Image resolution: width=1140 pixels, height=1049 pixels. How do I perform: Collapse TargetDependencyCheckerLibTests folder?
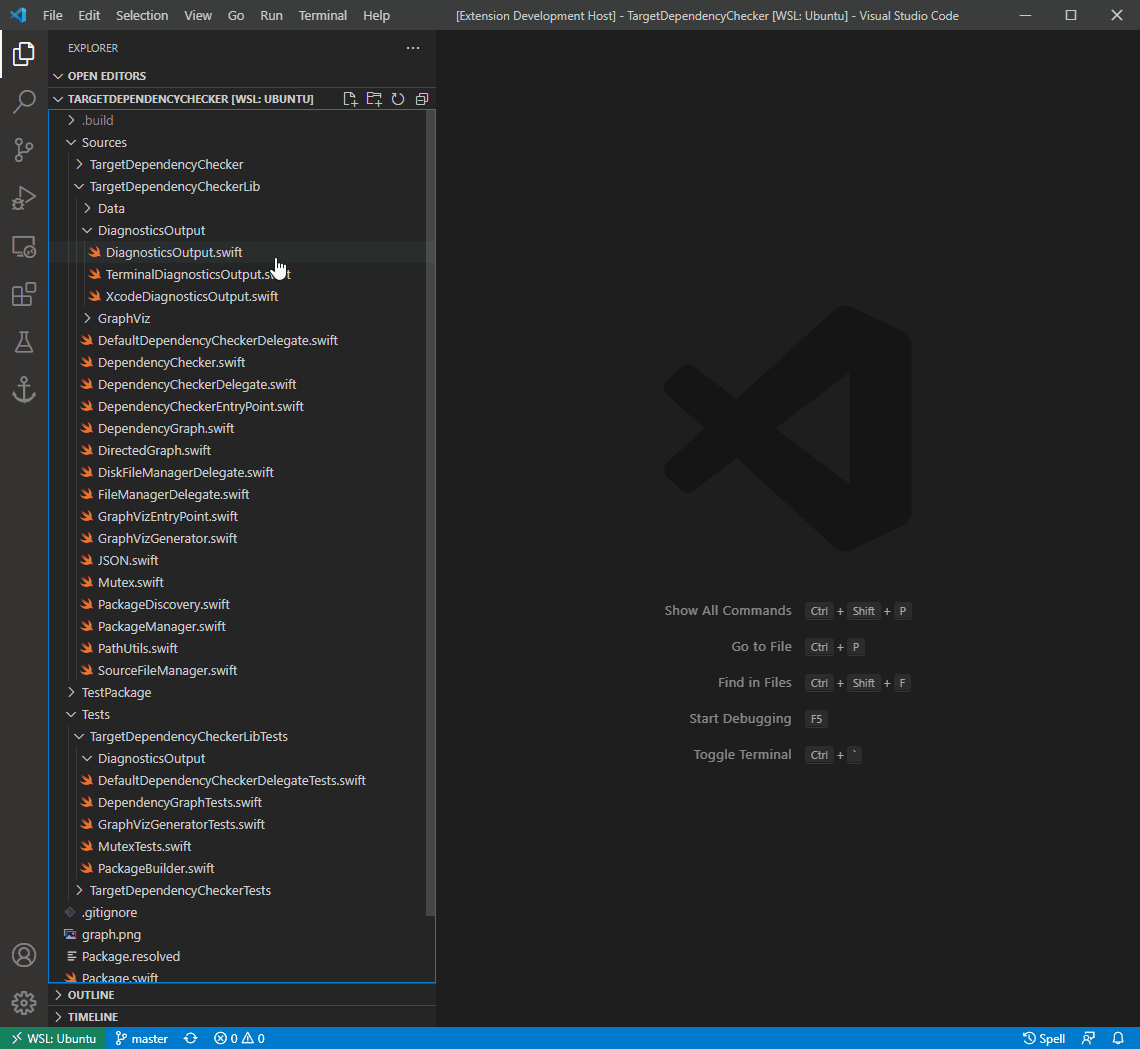point(242,736)
